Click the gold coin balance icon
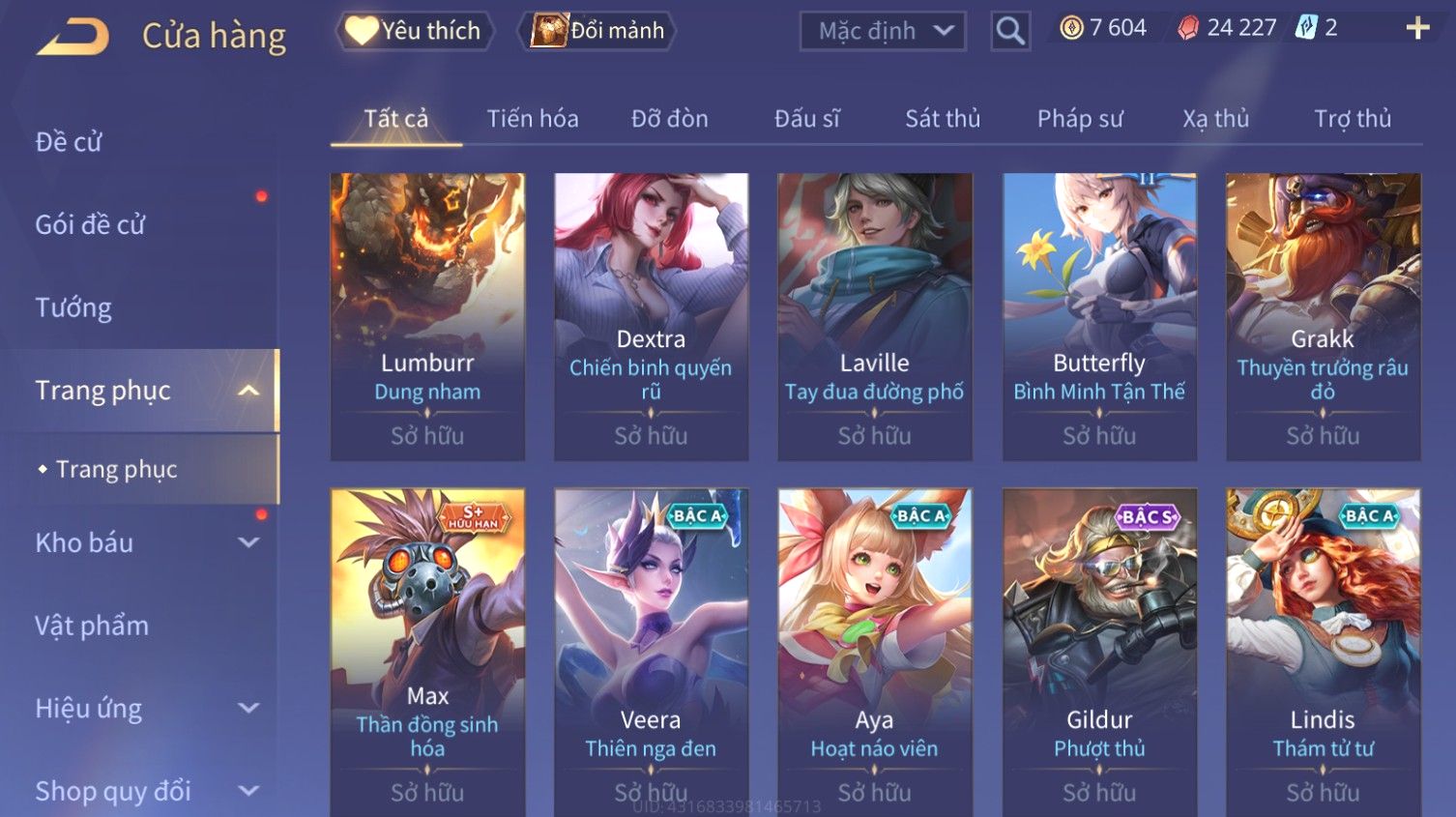This screenshot has width=1456, height=817. click(x=1071, y=28)
